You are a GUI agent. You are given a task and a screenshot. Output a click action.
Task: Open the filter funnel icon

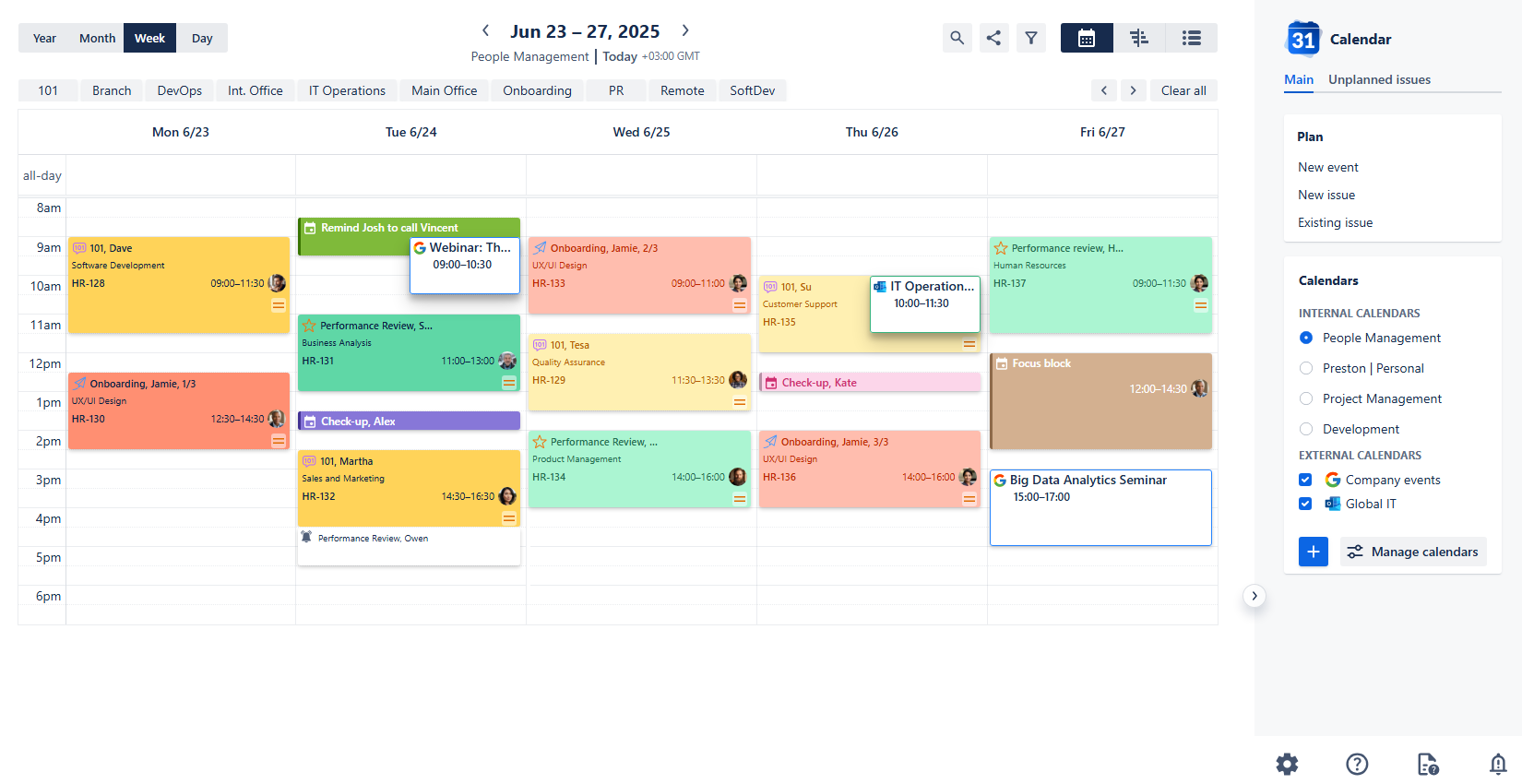(1030, 38)
